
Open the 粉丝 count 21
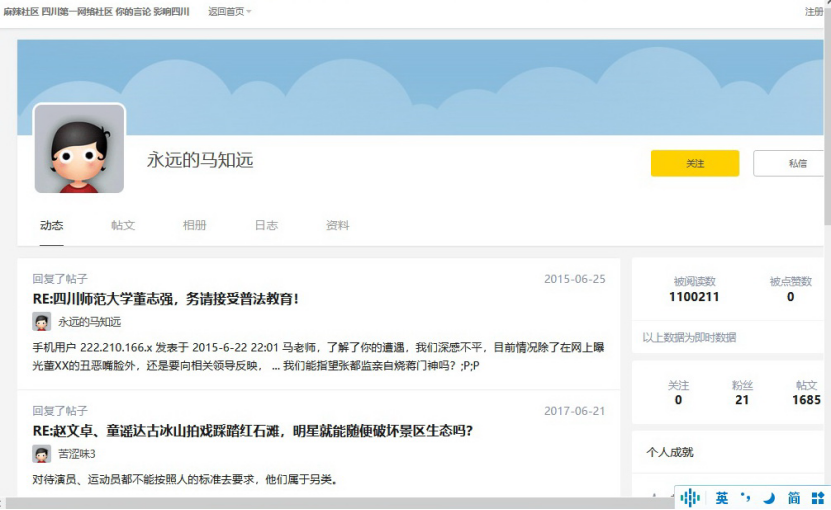pos(742,400)
